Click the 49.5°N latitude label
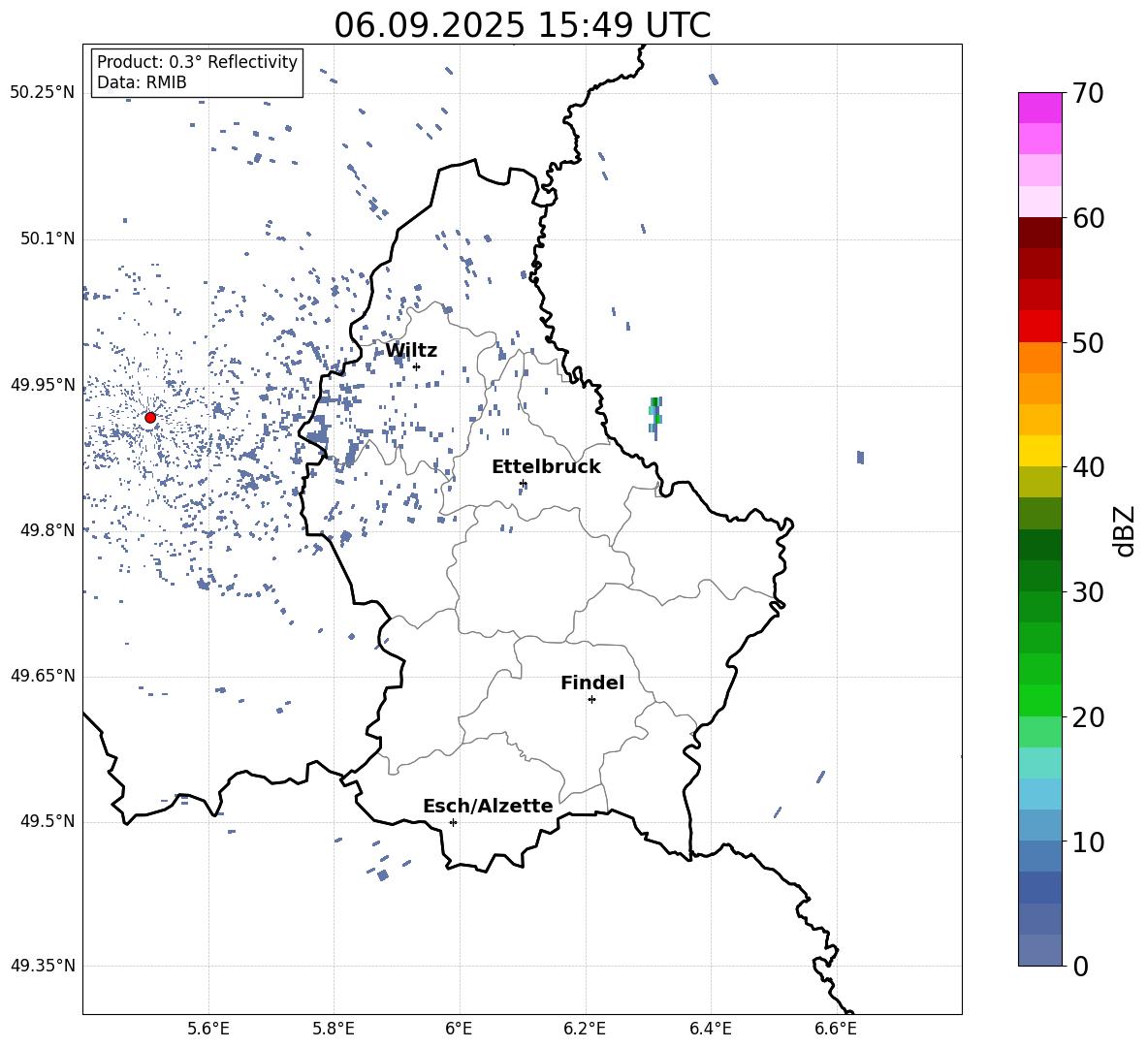The image size is (1148, 1048). pyautogui.click(x=48, y=821)
